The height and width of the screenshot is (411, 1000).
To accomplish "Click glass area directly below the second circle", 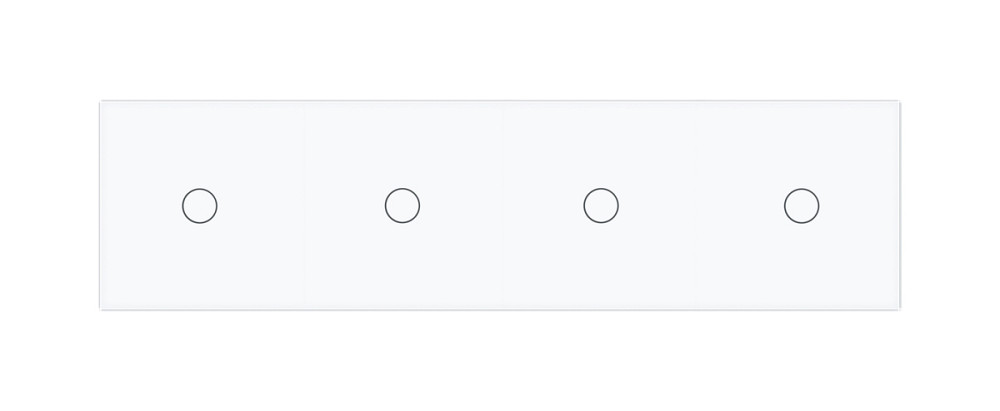I will pos(402,265).
